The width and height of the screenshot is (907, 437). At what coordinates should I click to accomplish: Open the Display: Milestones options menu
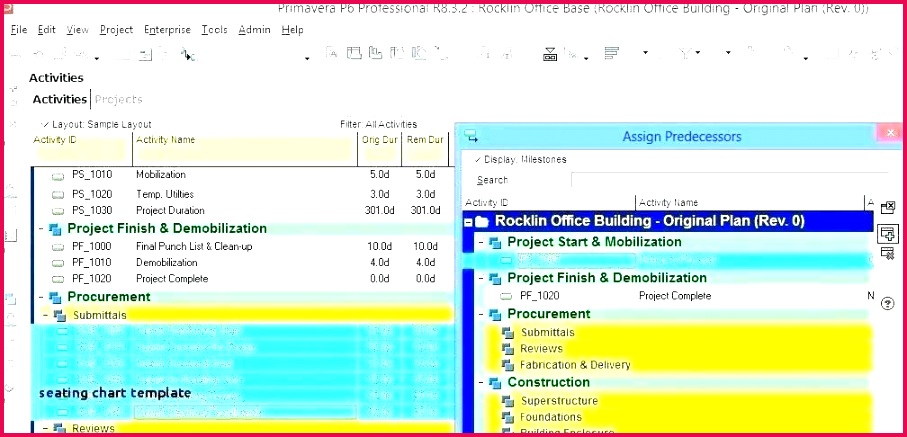coord(519,159)
